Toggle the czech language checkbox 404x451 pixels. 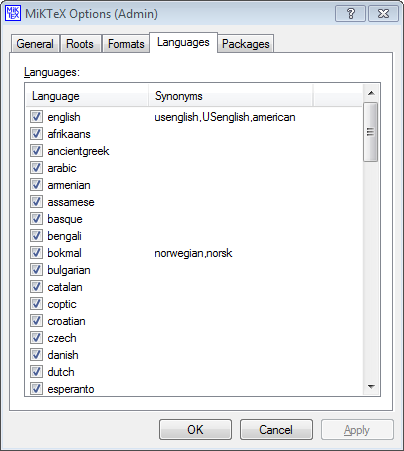pyautogui.click(x=36, y=338)
